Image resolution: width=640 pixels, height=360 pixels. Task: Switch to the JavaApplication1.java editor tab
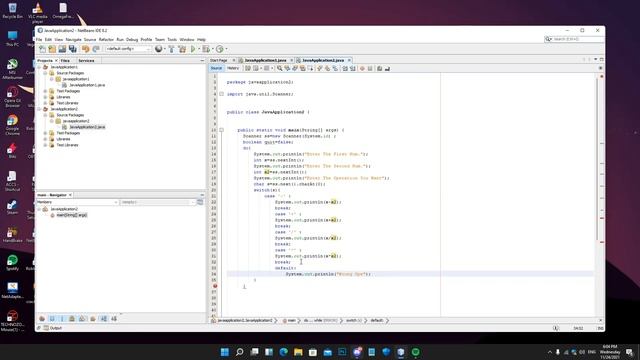(265, 60)
